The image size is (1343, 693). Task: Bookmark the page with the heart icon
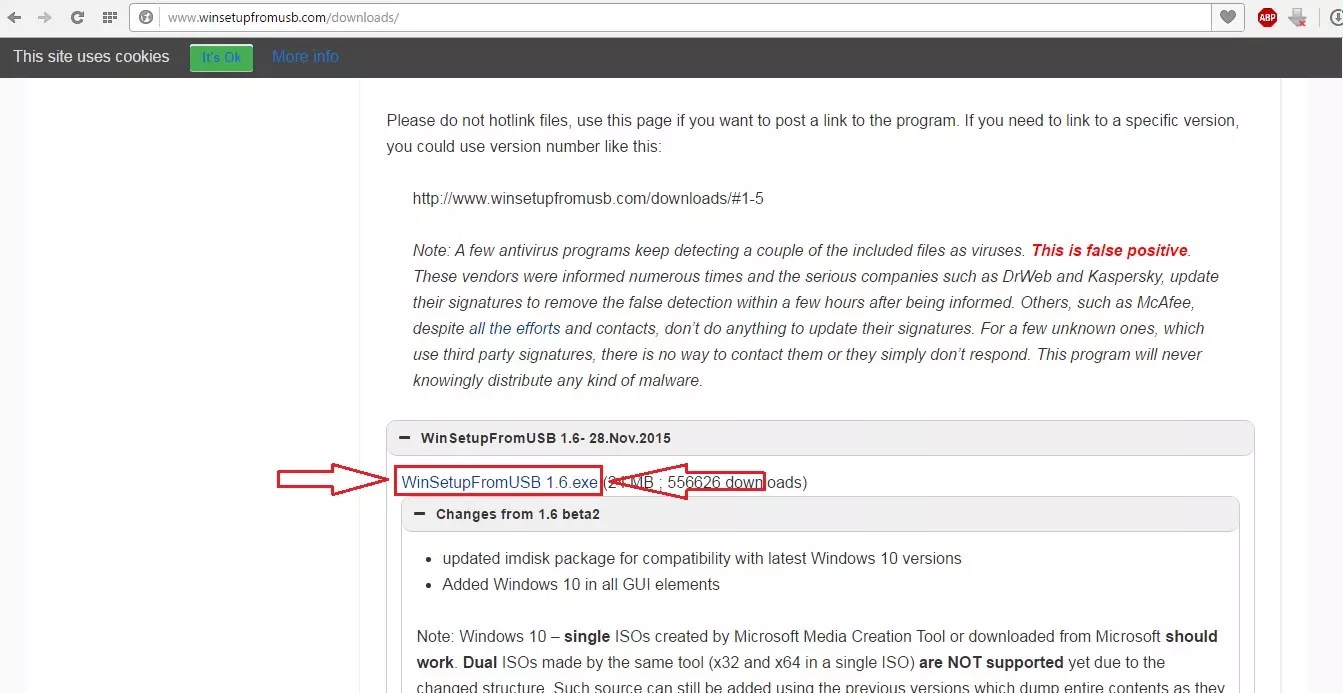click(x=1228, y=17)
